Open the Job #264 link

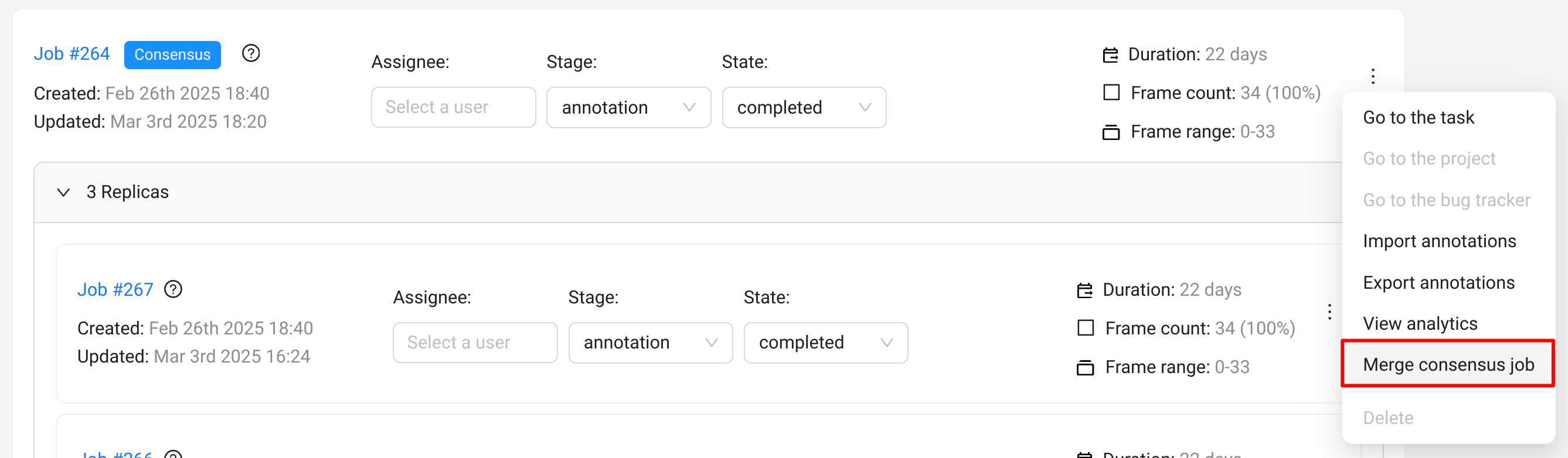pyautogui.click(x=72, y=53)
